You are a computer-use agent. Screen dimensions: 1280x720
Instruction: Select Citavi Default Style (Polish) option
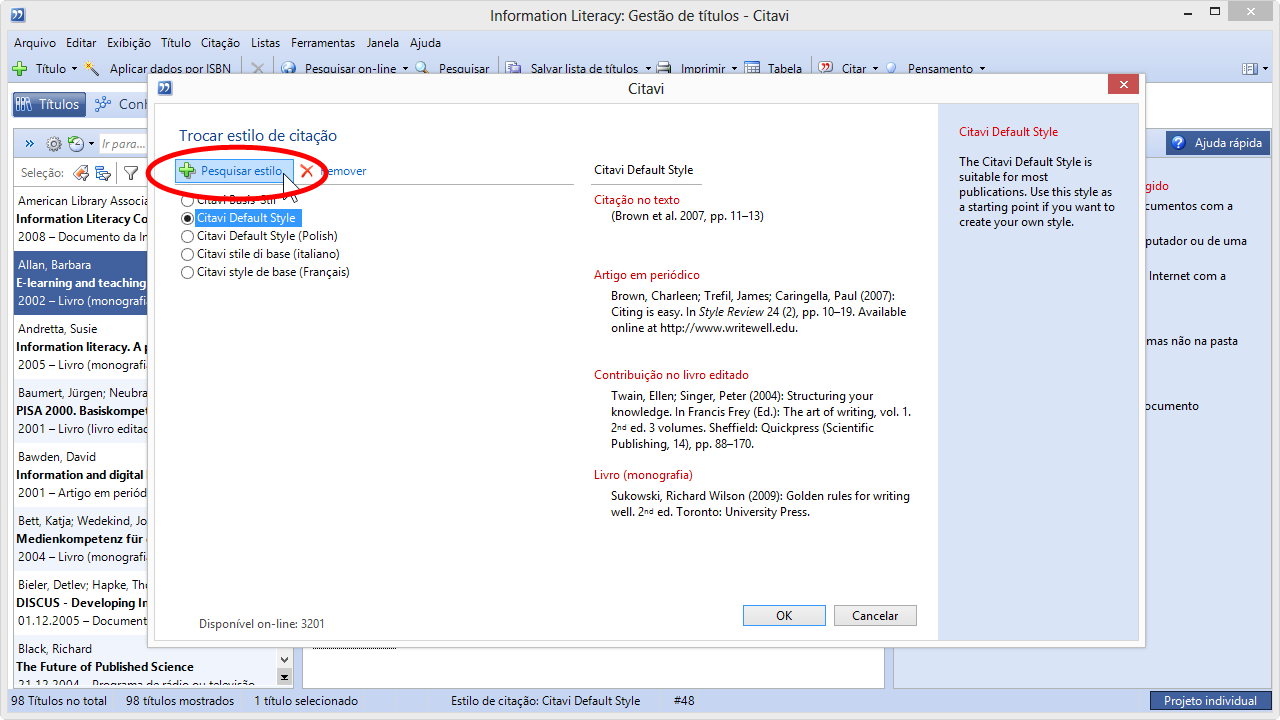click(260, 236)
